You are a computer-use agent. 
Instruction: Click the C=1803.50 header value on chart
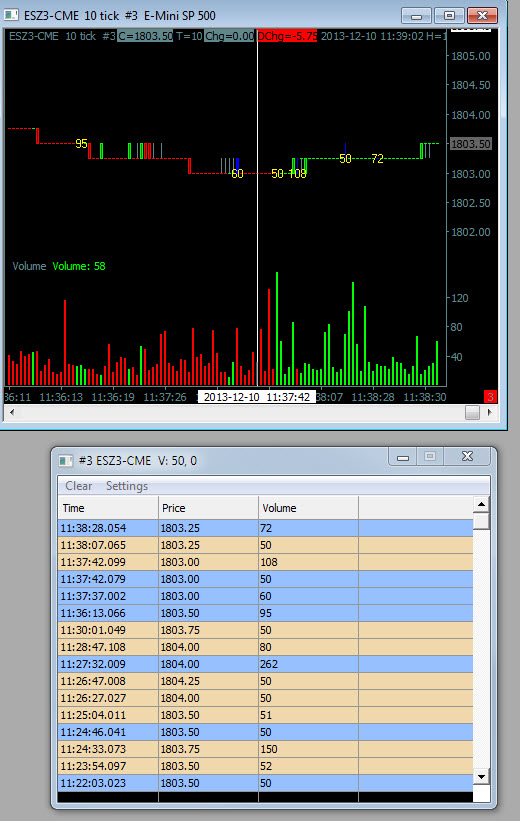[145, 36]
